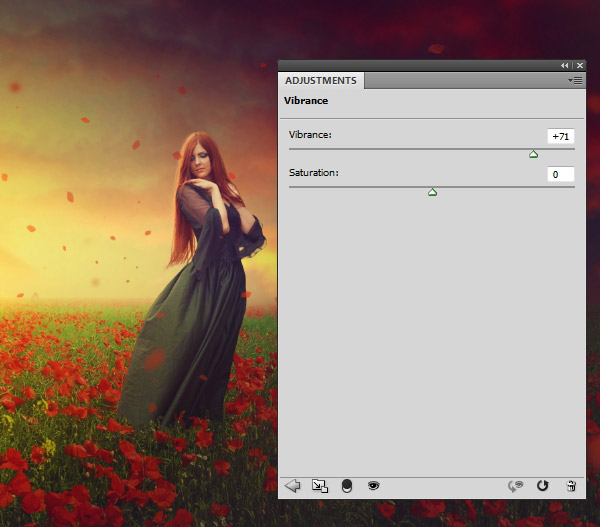600x527 pixels.
Task: Click the Saturation value field
Action: click(560, 174)
